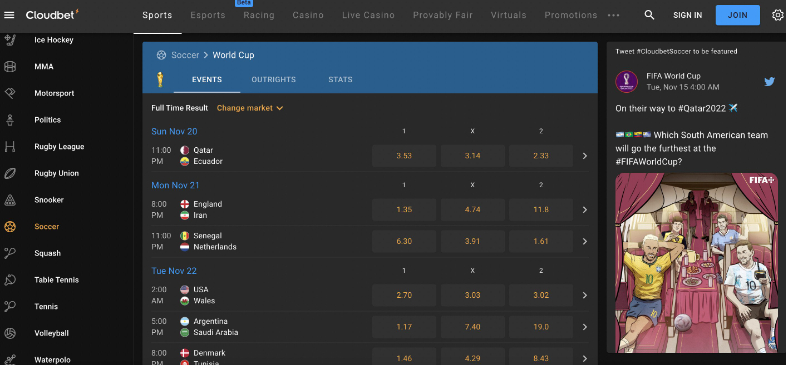Select draw odds 3.14 Qatar-Ecuador
This screenshot has width=786, height=365.
pyautogui.click(x=473, y=156)
